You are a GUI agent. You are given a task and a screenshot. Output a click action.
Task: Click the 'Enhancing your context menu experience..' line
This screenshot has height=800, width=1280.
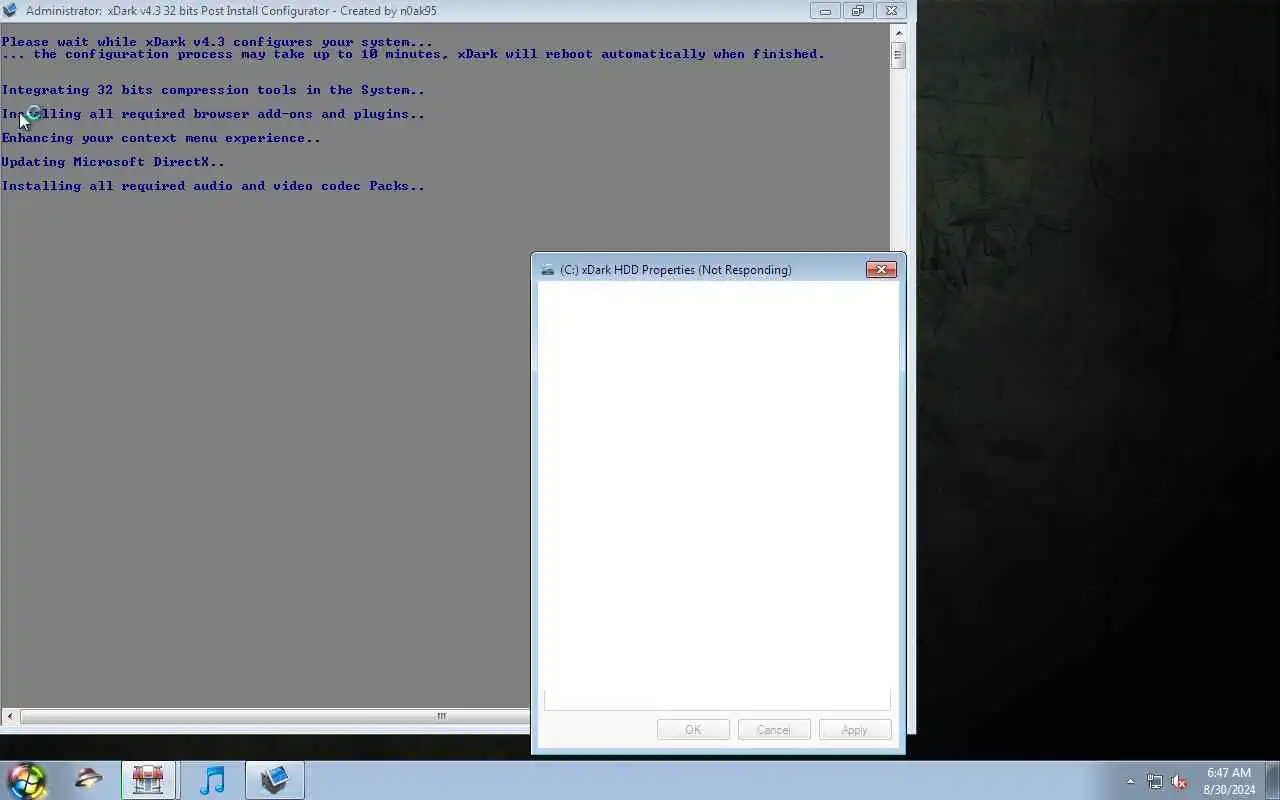[x=161, y=138]
